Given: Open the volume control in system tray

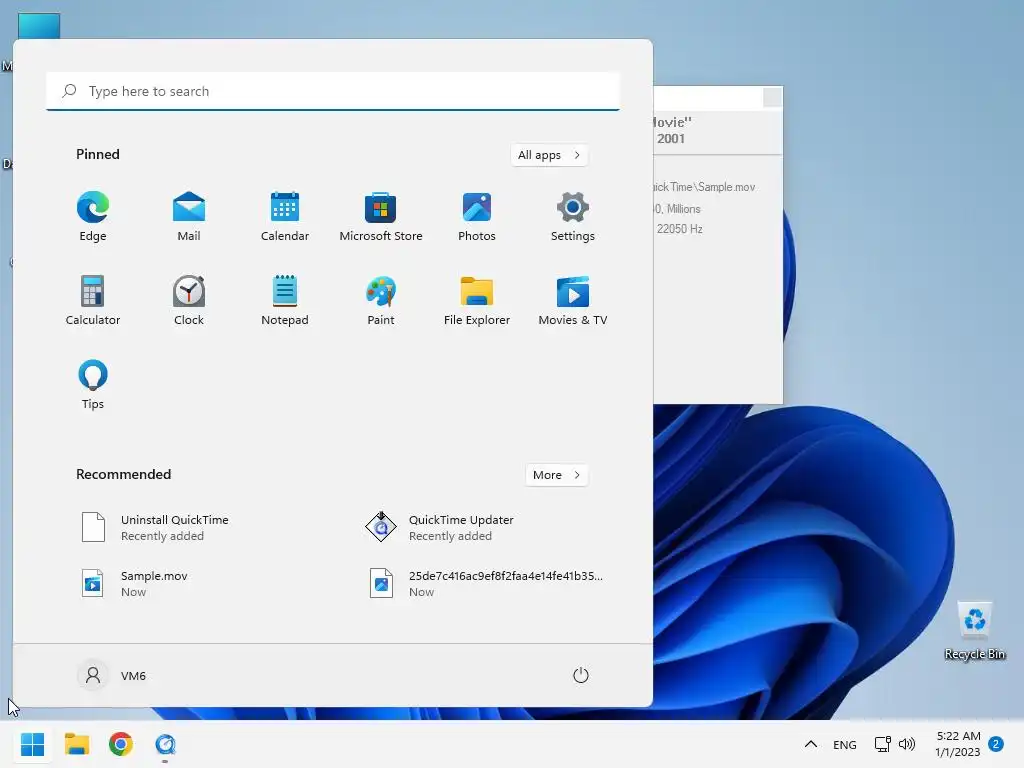Looking at the screenshot, I should tap(906, 744).
